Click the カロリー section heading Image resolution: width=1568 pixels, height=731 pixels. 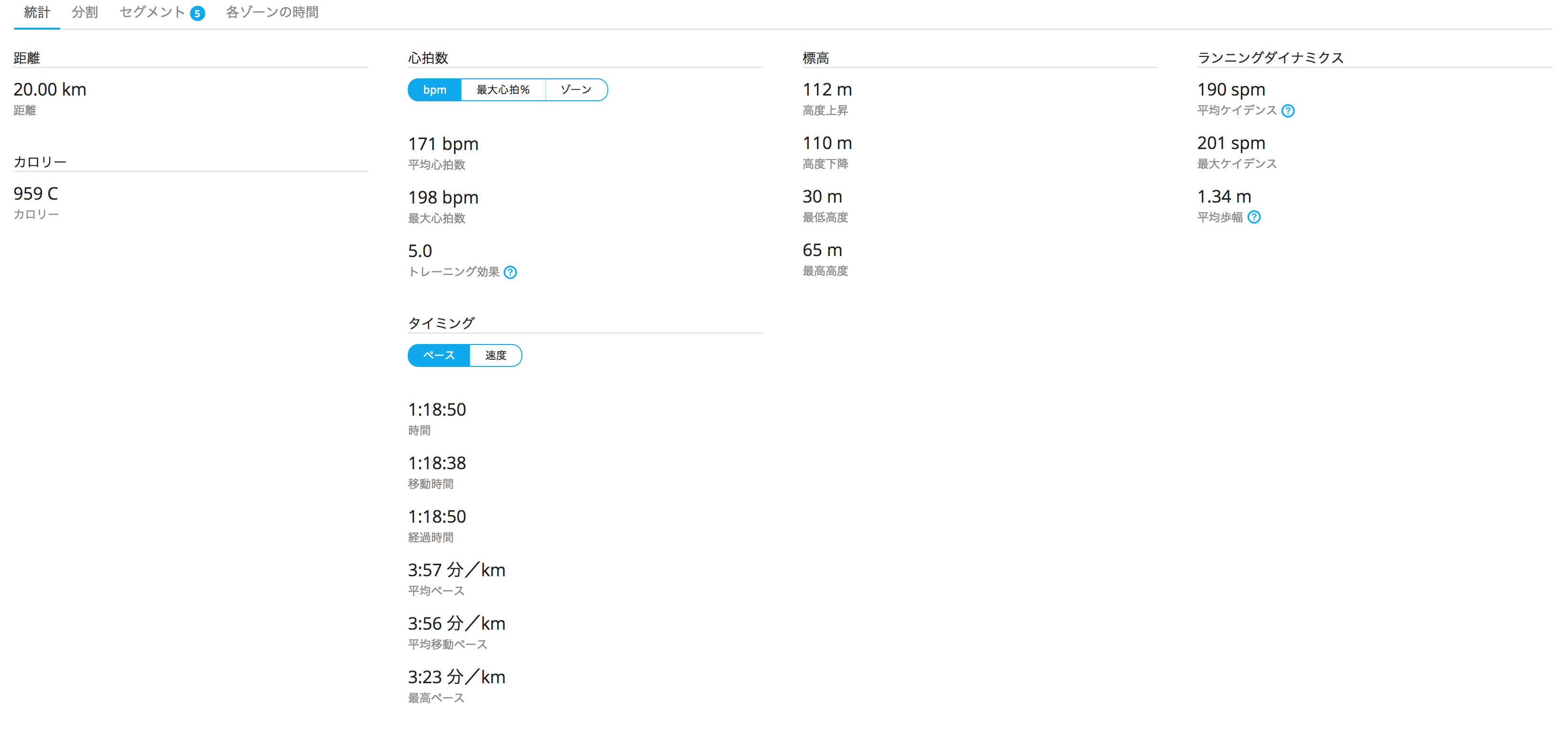pyautogui.click(x=40, y=162)
